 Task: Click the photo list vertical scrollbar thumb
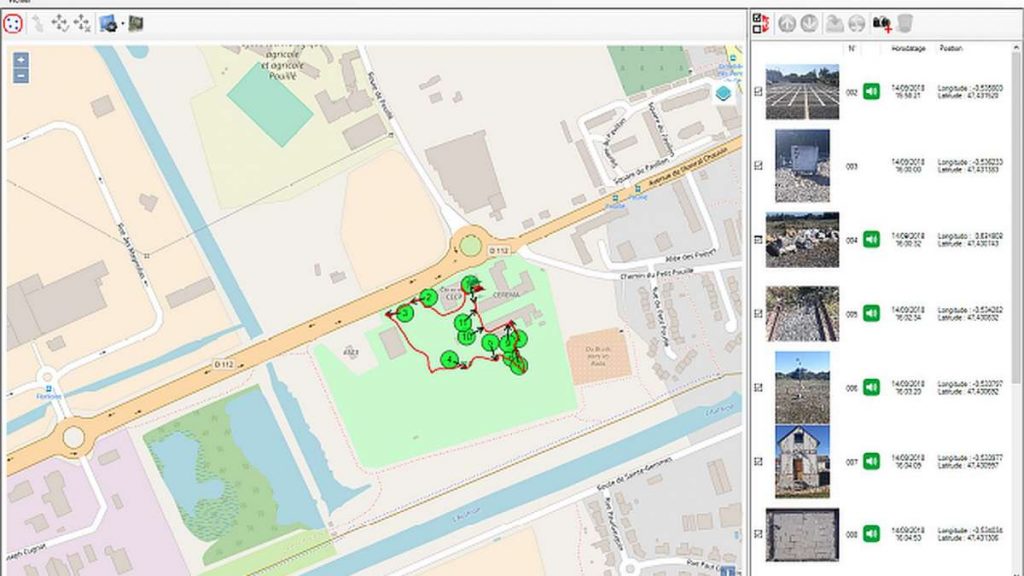click(x=1017, y=216)
